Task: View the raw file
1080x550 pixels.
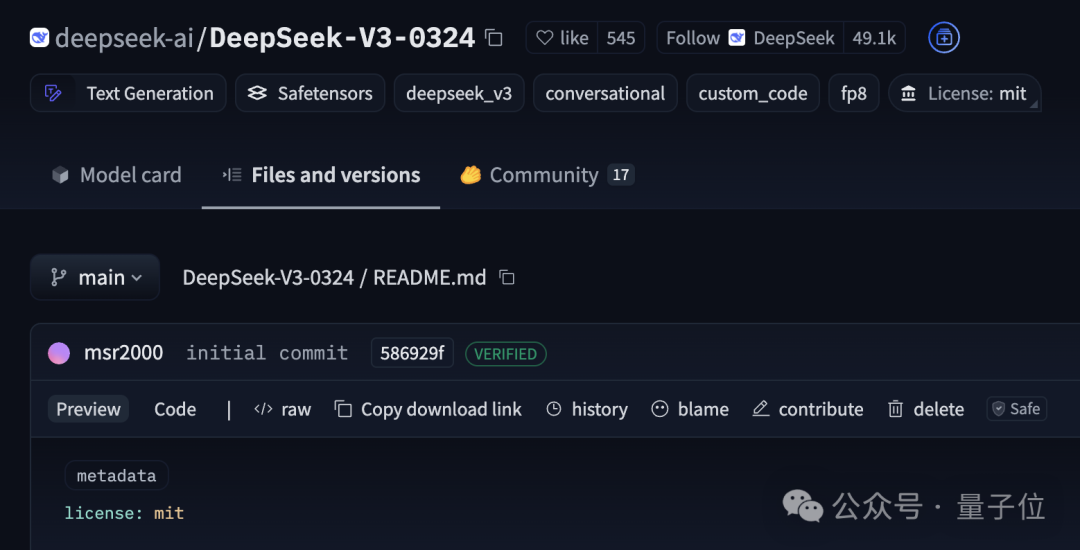Action: [283, 409]
